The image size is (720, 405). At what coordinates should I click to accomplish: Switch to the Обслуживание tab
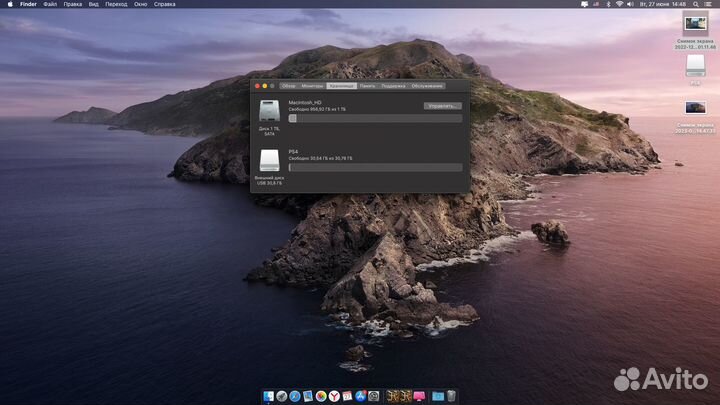coord(427,86)
